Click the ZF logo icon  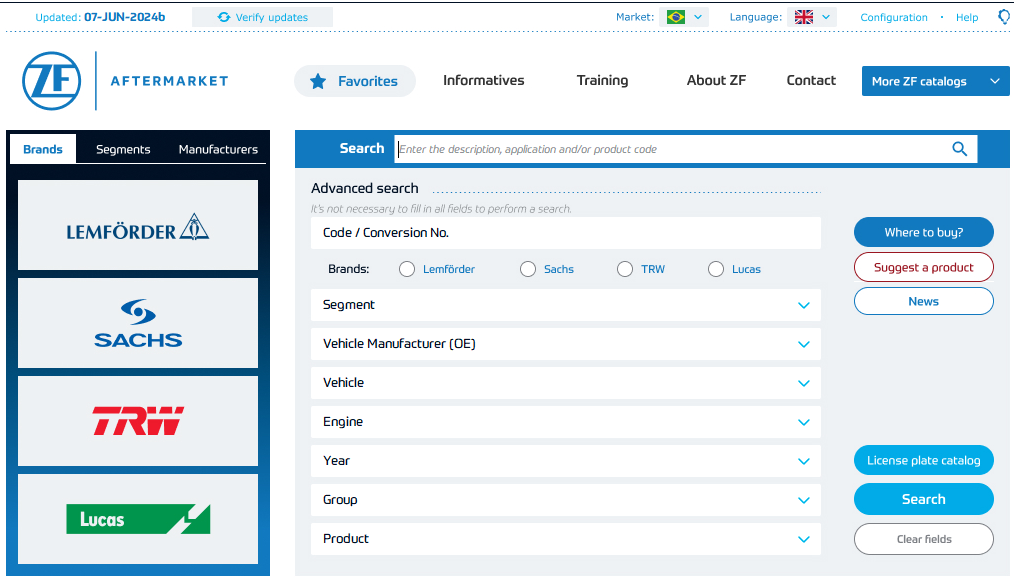tap(52, 81)
